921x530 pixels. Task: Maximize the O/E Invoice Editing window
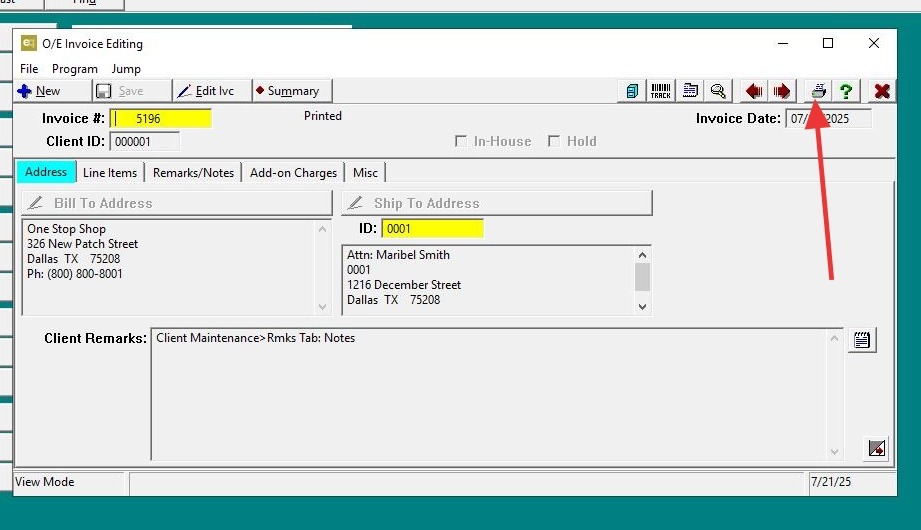828,43
